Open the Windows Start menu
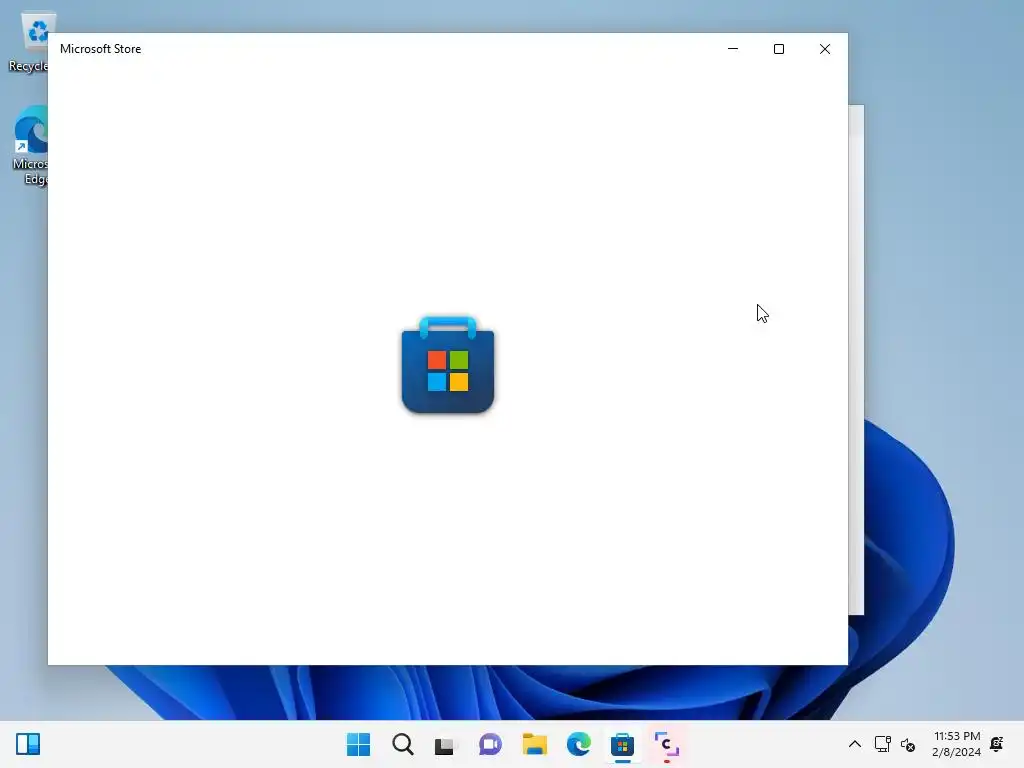1024x768 pixels. click(358, 744)
